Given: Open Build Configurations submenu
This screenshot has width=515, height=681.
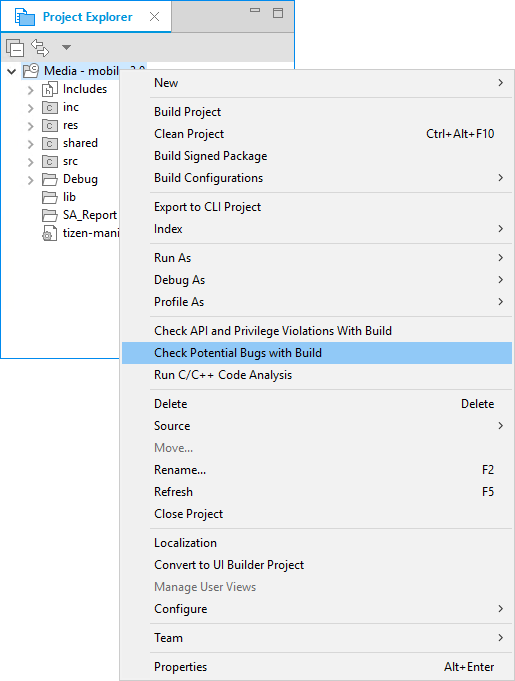Looking at the screenshot, I should pyautogui.click(x=317, y=178).
